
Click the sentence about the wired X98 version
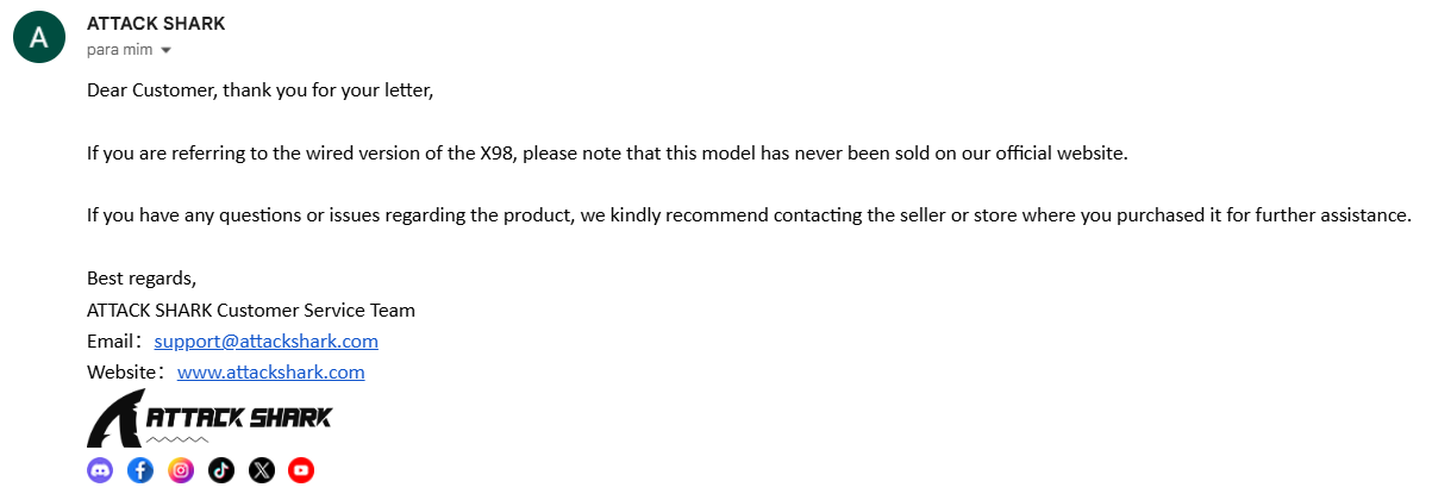(607, 154)
